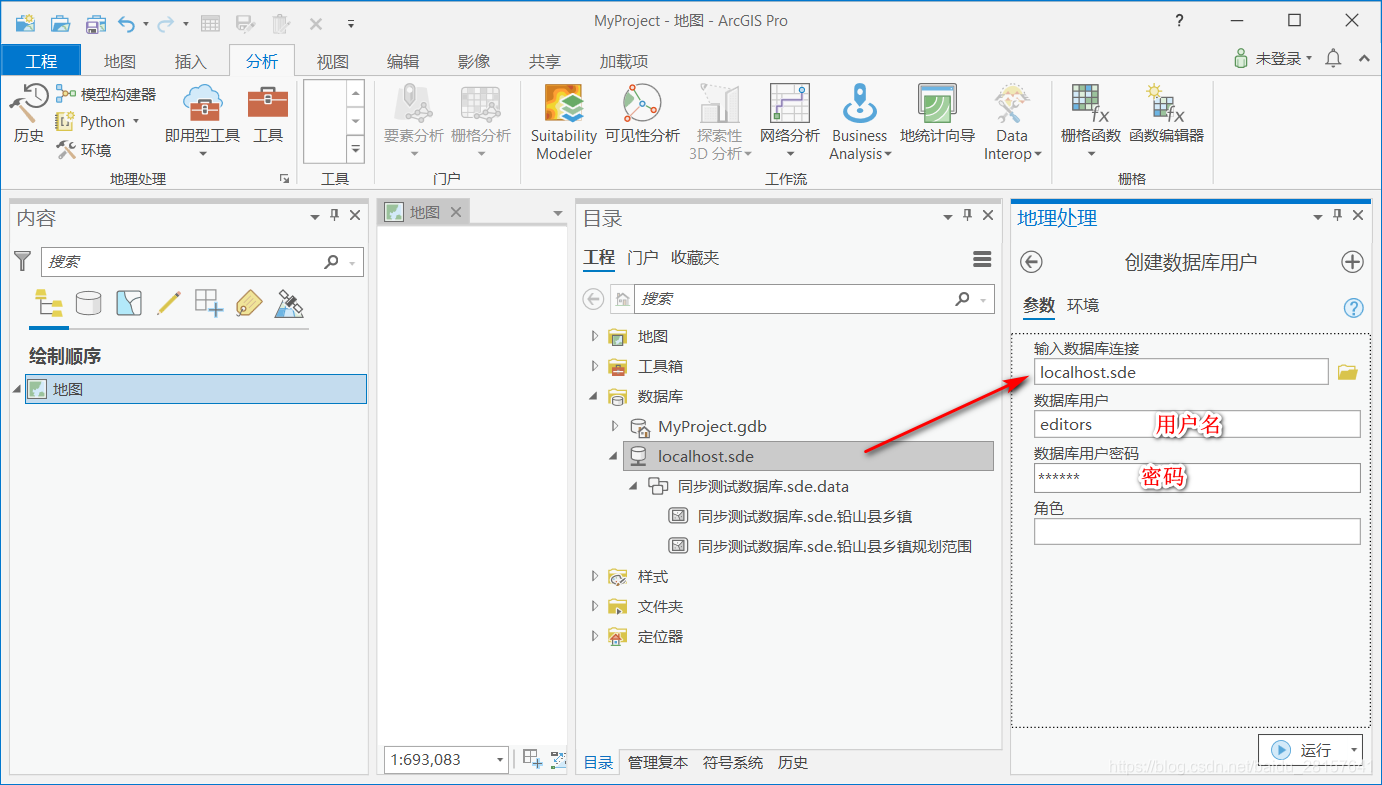Open ModelBuilder (模型构建器)
The width and height of the screenshot is (1382, 785).
pyautogui.click(x=106, y=94)
